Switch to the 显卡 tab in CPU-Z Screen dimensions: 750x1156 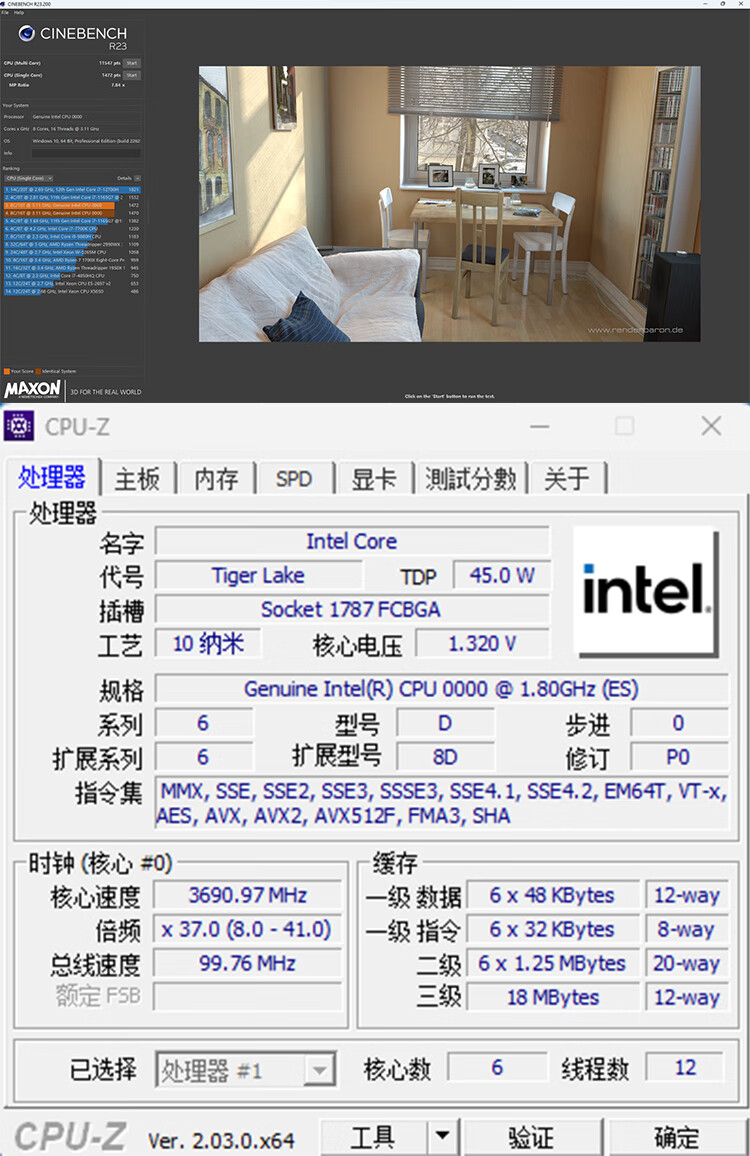(x=374, y=479)
